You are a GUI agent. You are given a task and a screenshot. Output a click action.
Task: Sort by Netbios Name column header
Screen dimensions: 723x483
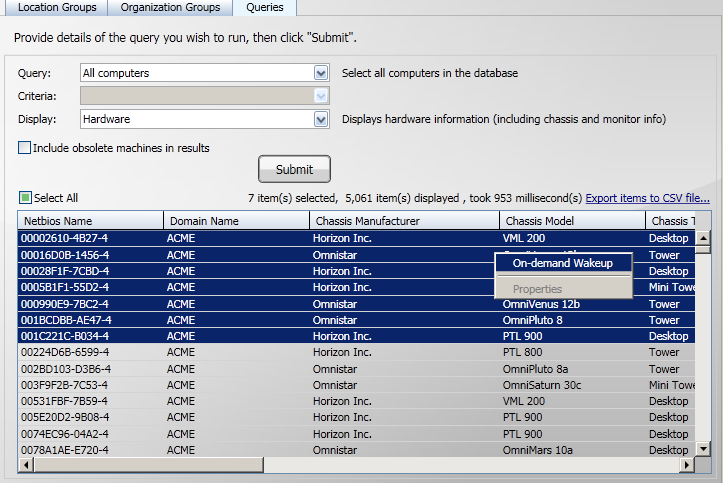(90, 221)
